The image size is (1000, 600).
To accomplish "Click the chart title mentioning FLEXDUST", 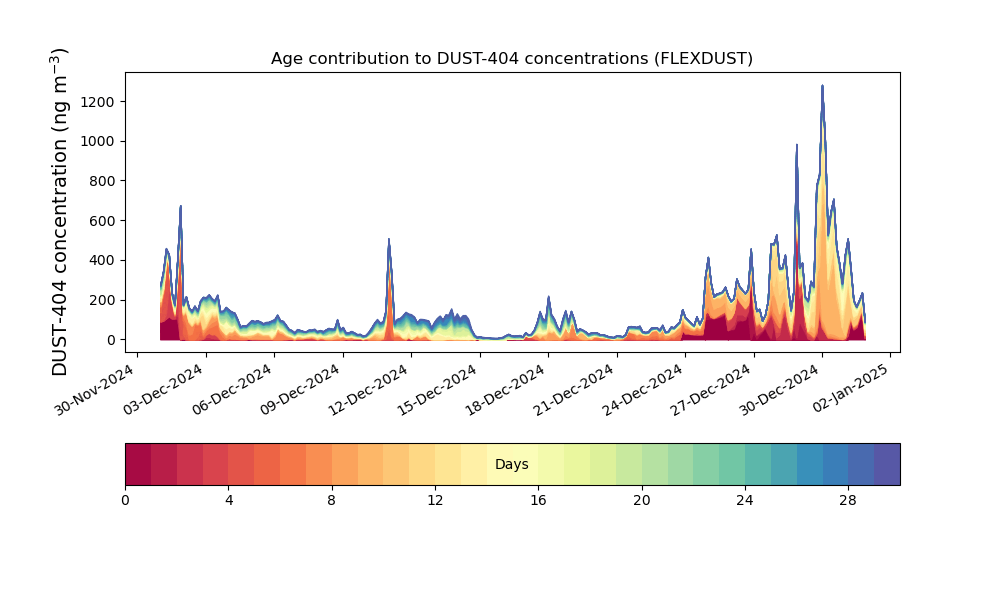I will (x=511, y=59).
